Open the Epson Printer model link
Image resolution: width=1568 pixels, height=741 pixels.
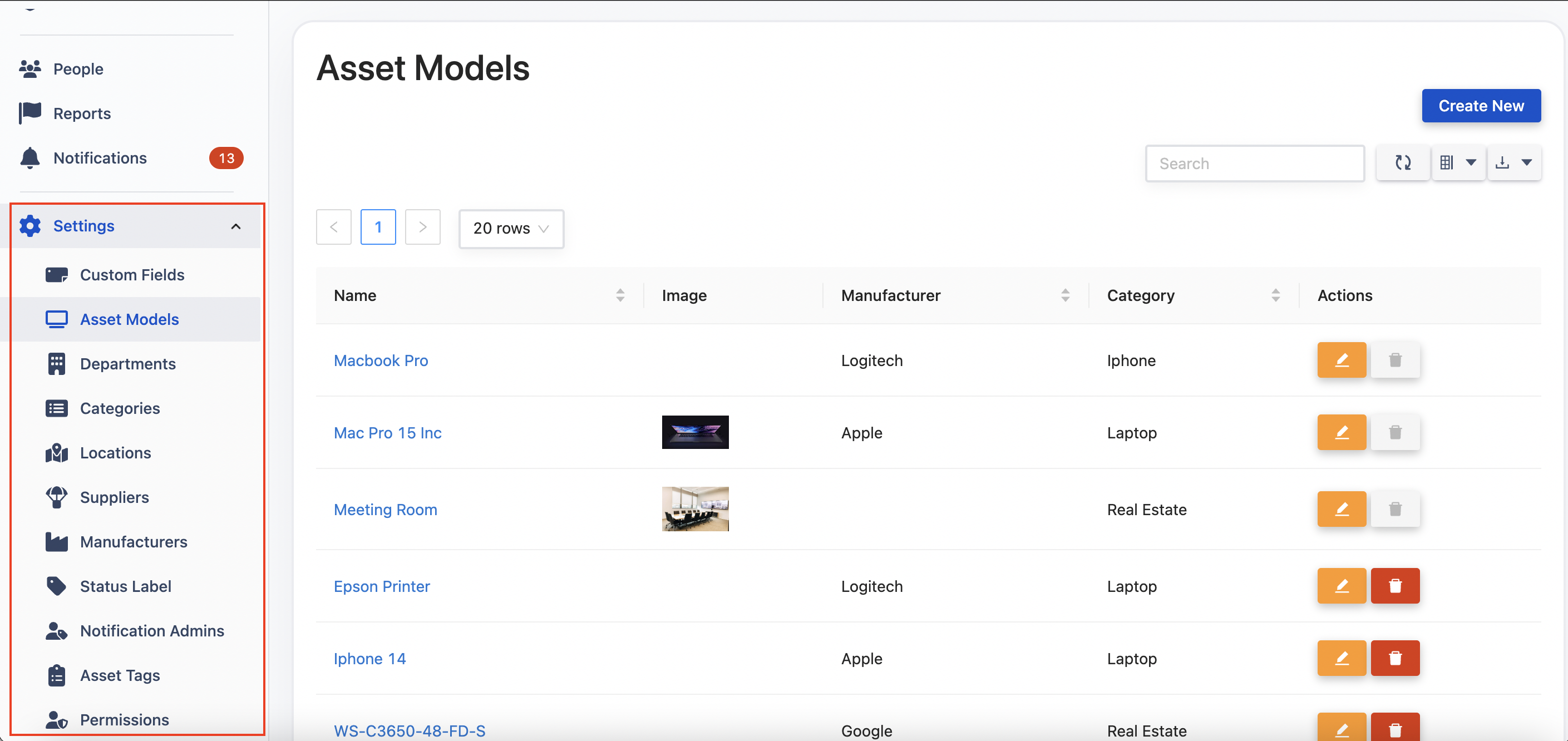382,586
